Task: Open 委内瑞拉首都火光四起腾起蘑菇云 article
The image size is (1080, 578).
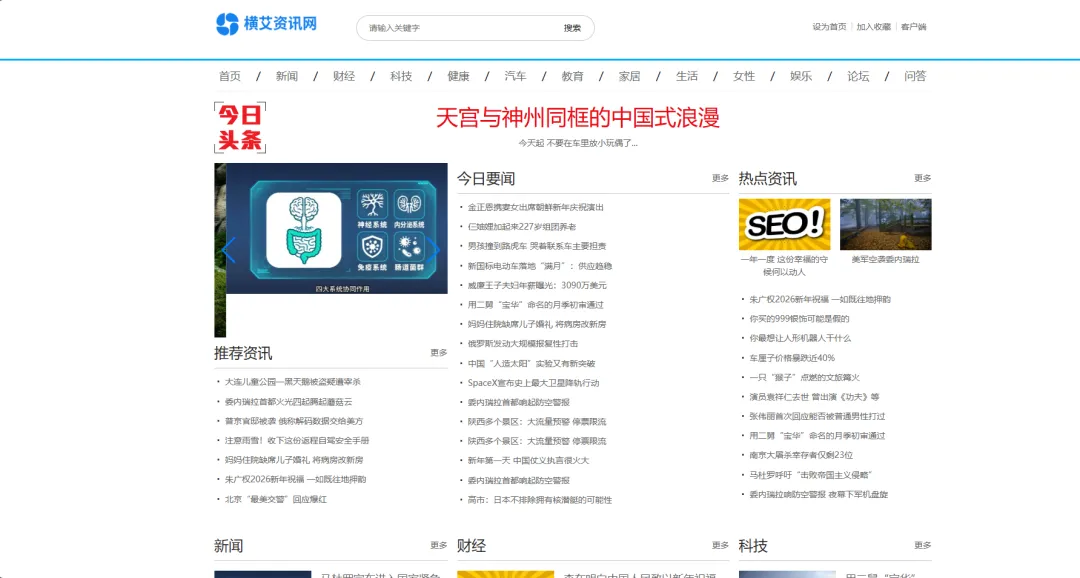Action: [289, 402]
